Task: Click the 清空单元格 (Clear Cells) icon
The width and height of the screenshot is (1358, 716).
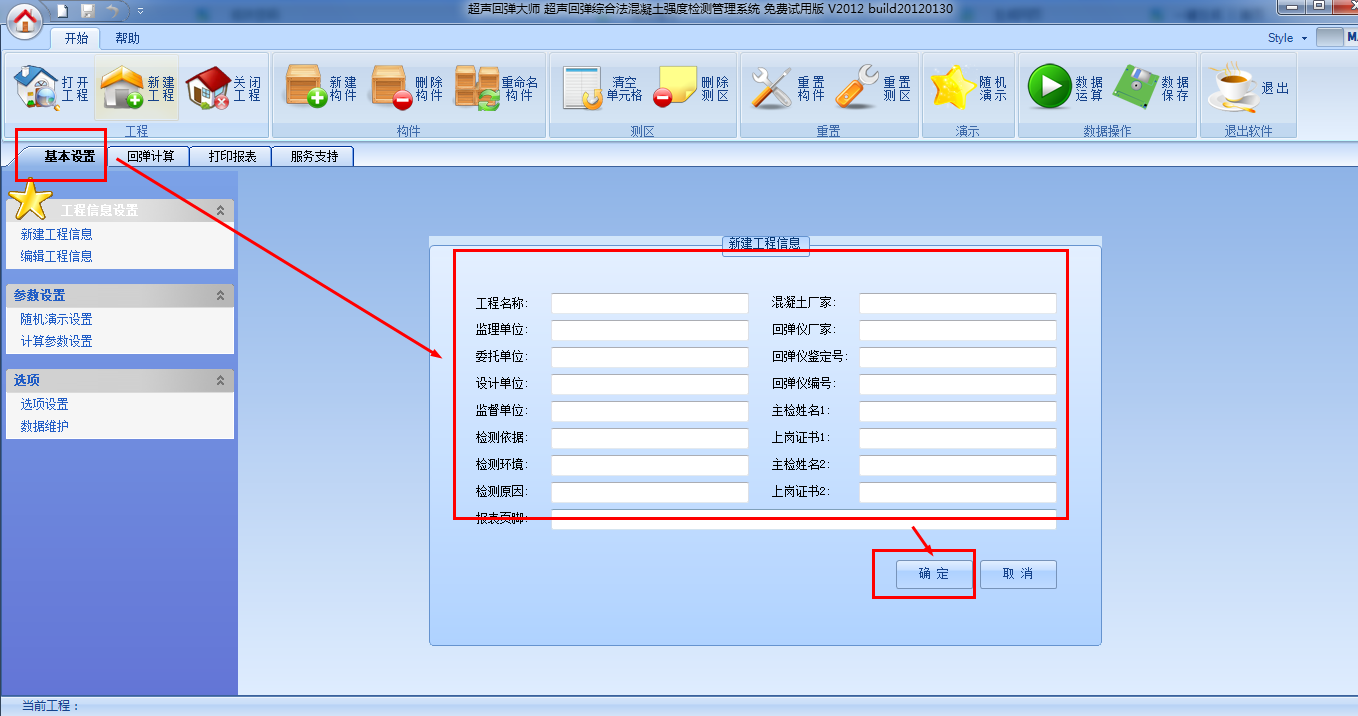Action: (x=582, y=88)
